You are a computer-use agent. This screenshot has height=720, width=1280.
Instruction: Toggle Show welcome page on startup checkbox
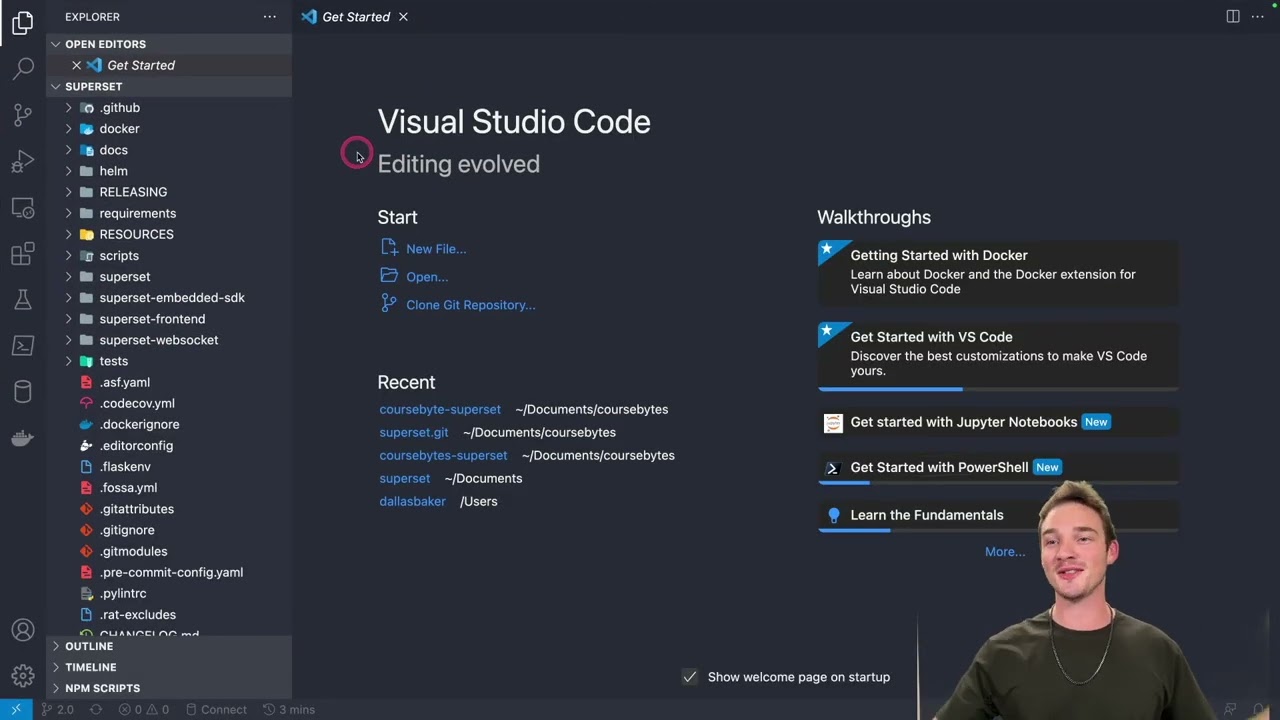[x=689, y=677]
